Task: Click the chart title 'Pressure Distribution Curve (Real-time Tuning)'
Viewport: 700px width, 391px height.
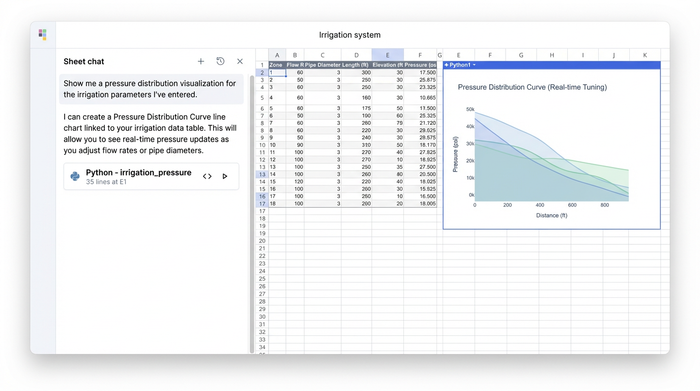Action: pos(532,87)
